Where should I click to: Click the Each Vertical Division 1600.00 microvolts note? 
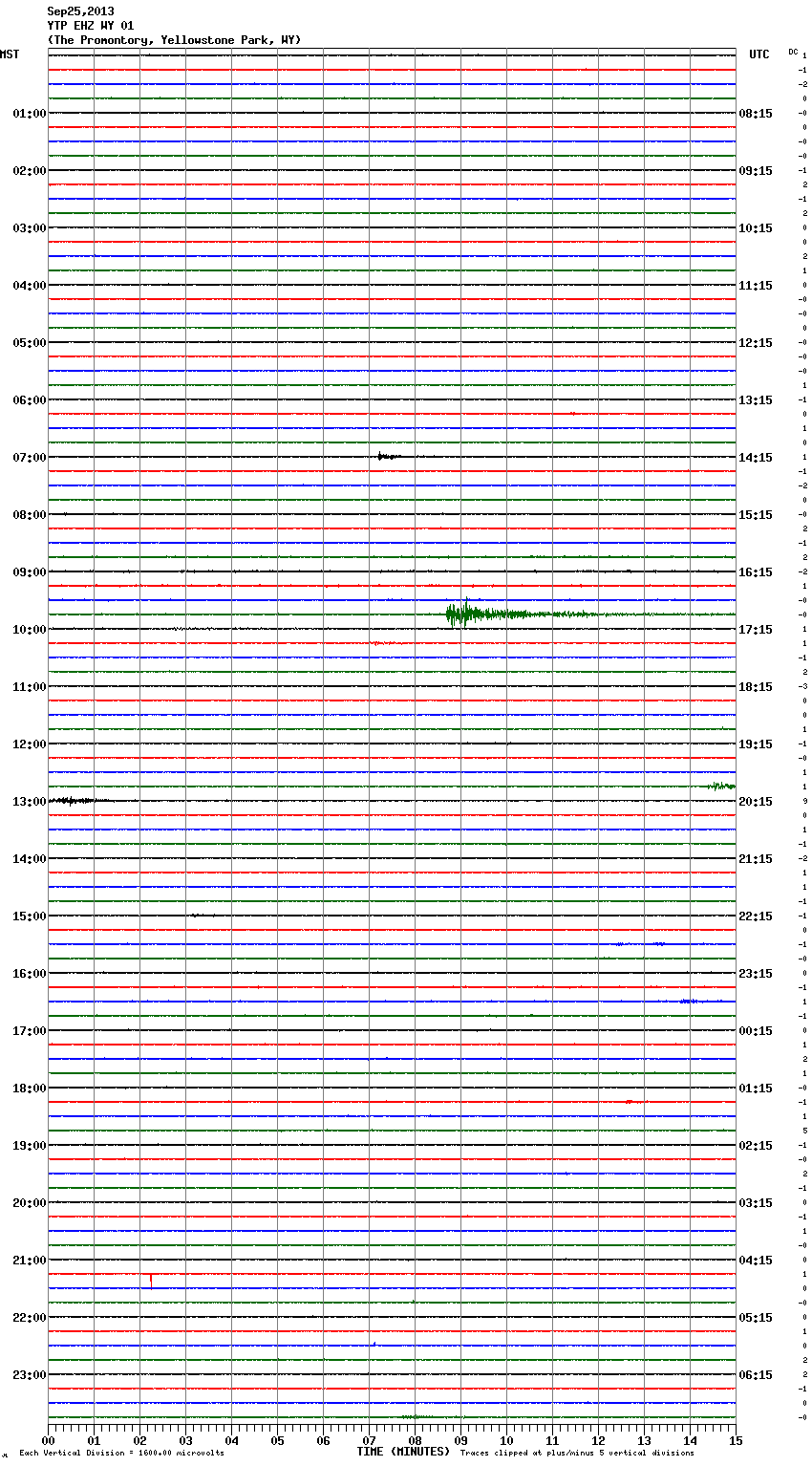pyautogui.click(x=121, y=1454)
